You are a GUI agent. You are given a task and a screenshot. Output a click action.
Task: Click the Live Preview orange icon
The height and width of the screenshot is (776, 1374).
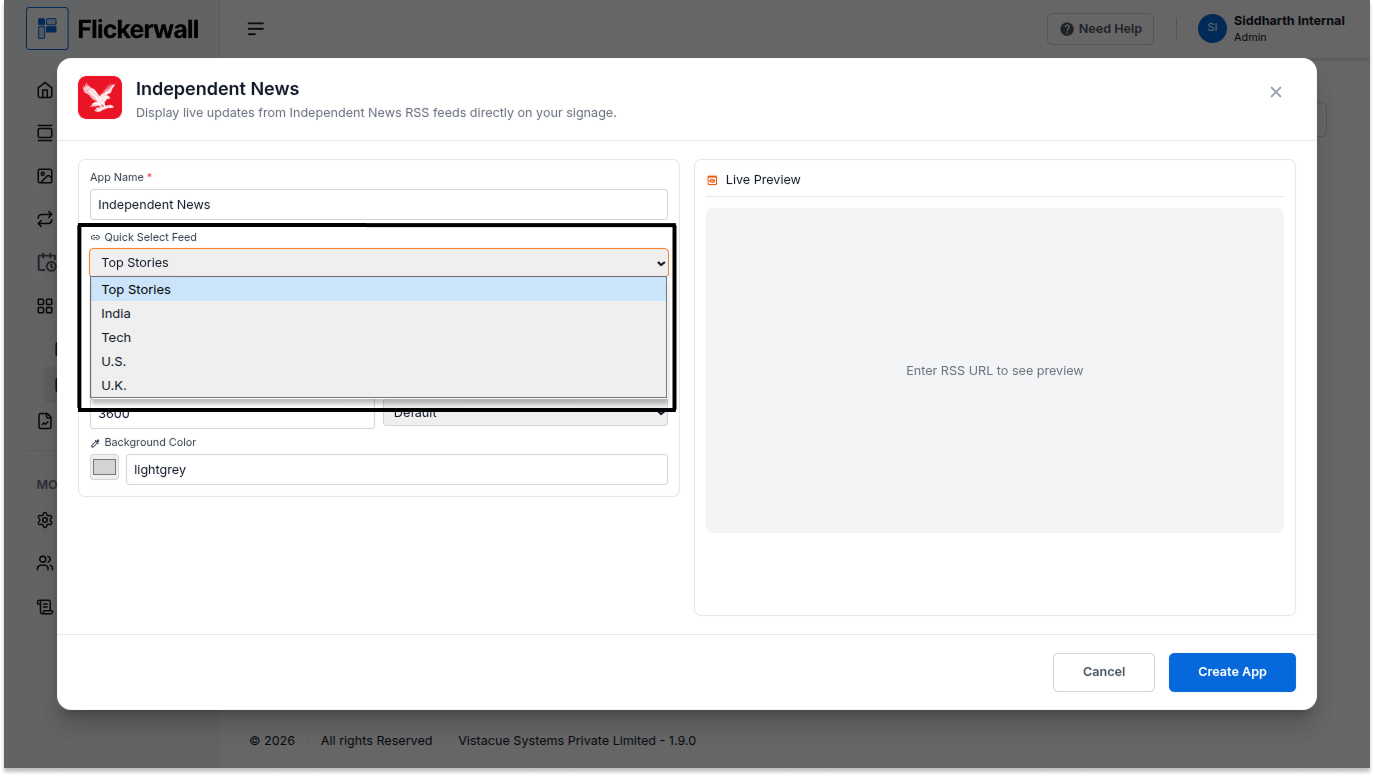[x=712, y=180]
